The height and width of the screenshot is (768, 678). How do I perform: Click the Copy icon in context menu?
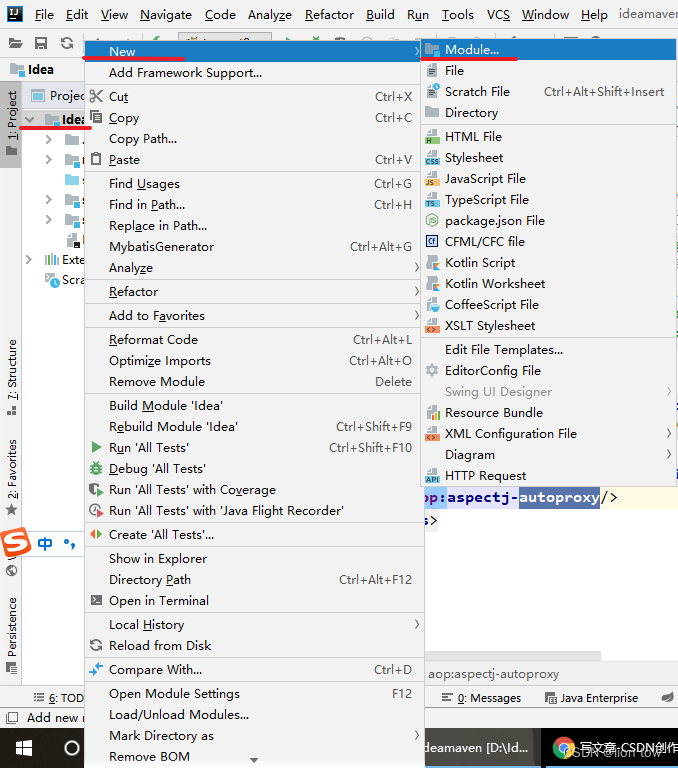click(96, 117)
